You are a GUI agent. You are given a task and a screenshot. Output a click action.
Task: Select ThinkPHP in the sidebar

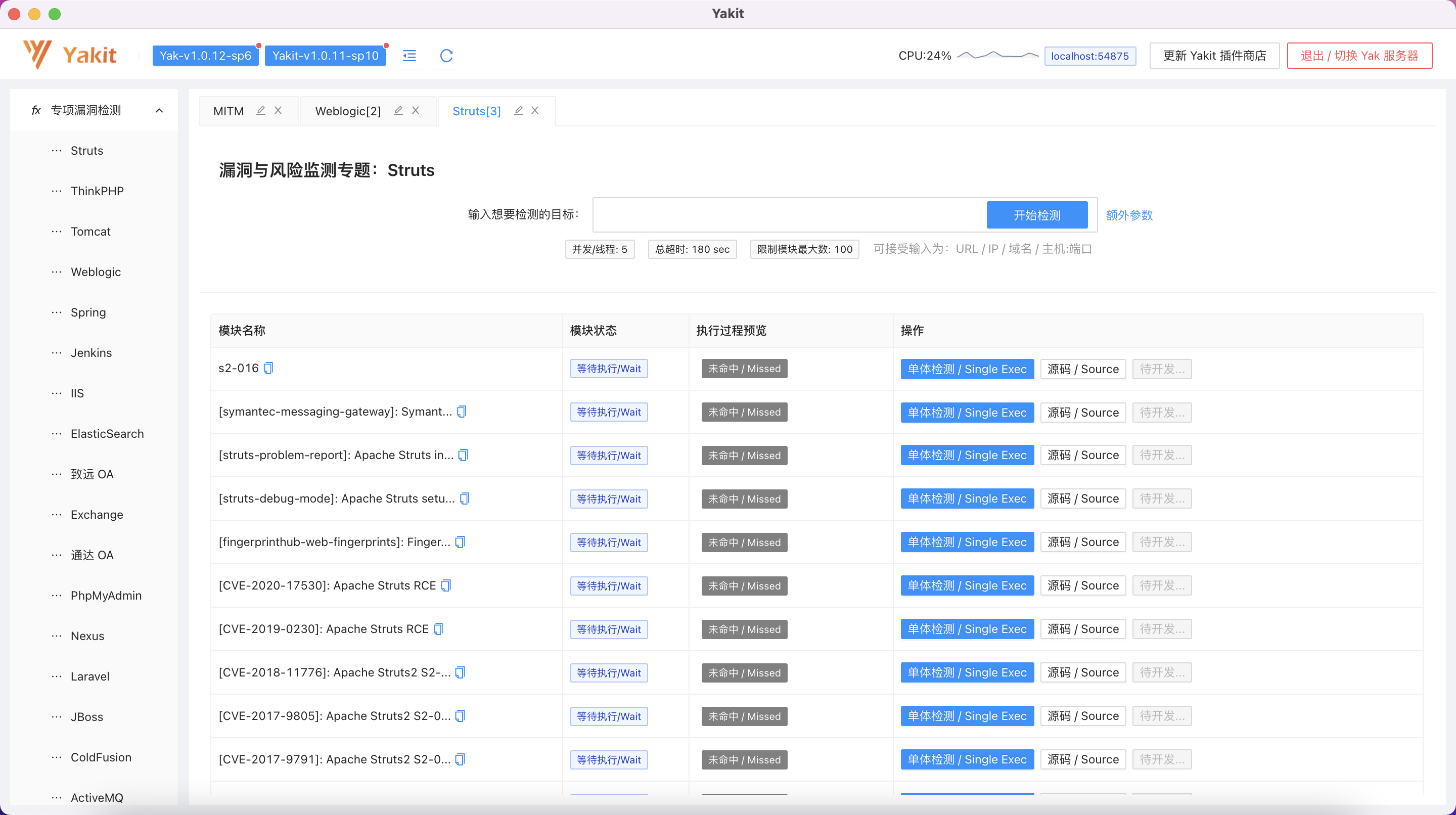point(97,191)
